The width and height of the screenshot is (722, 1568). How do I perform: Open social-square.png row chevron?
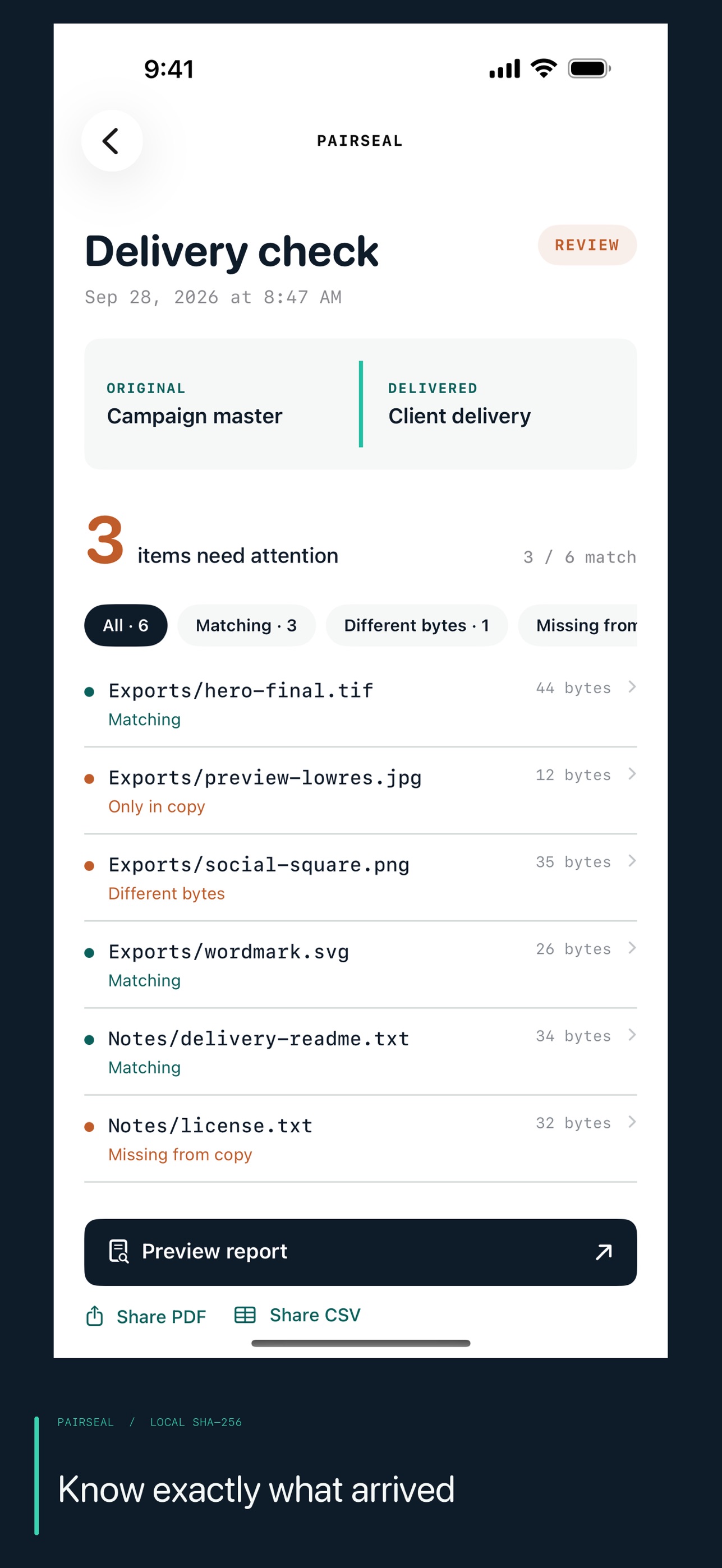tap(632, 861)
